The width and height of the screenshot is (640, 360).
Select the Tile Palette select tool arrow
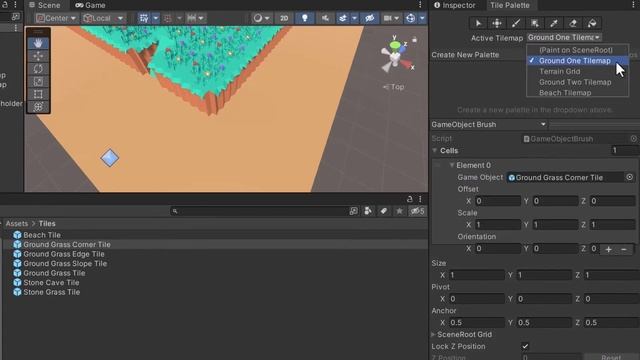pos(478,23)
